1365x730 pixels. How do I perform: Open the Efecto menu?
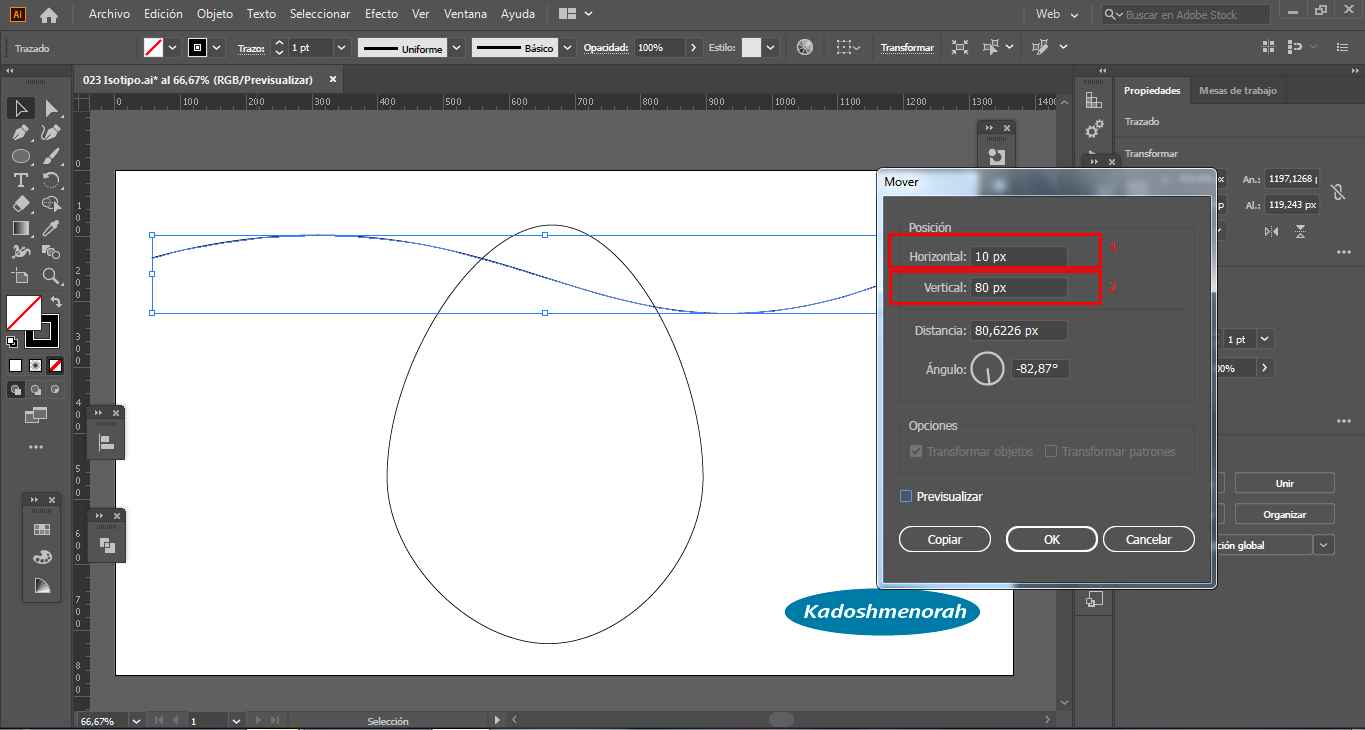[x=381, y=14]
